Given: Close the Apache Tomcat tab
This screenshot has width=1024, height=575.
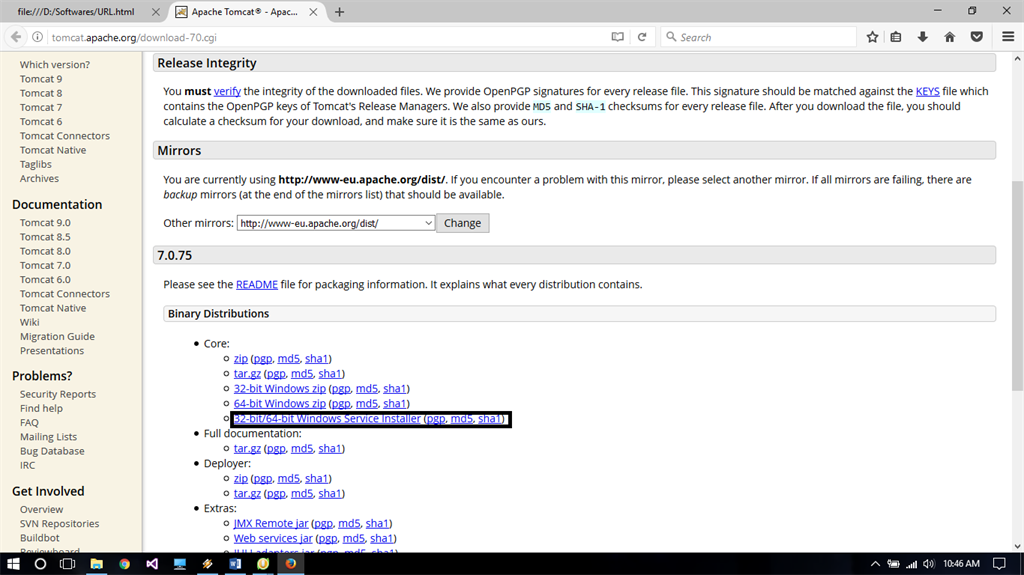Looking at the screenshot, I should [x=313, y=12].
